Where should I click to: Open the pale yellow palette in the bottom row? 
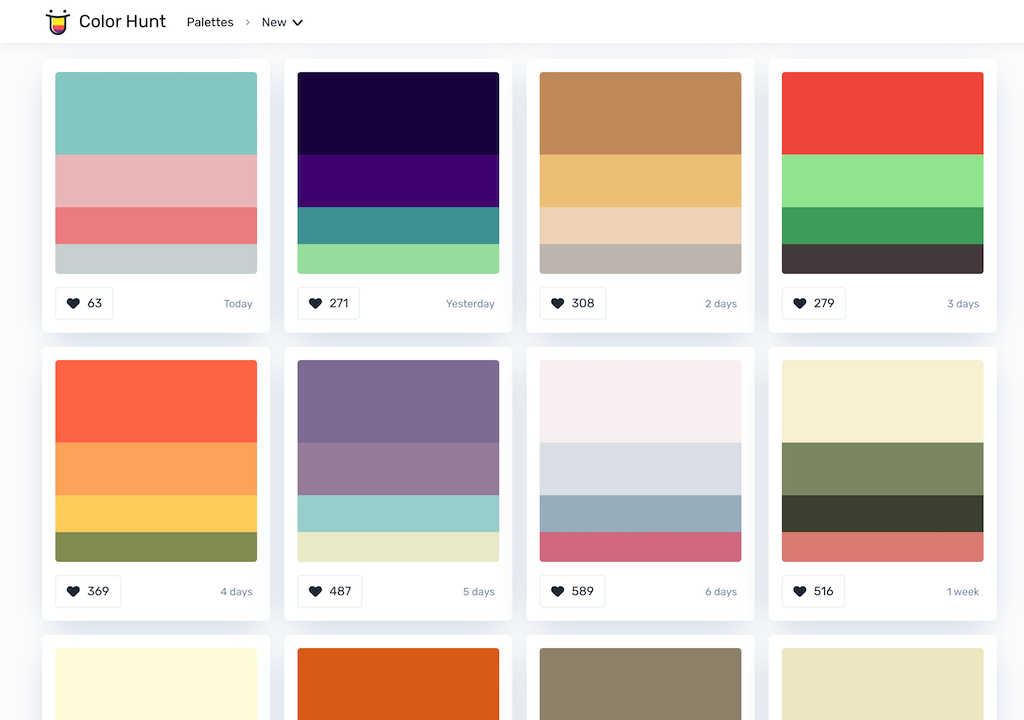tap(156, 684)
